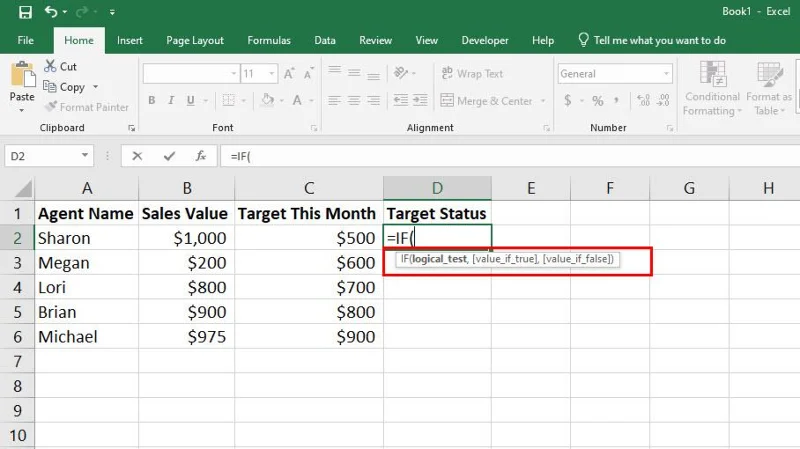Image resolution: width=800 pixels, height=449 pixels.
Task: Click Middle Align icon
Action: pos(354,73)
